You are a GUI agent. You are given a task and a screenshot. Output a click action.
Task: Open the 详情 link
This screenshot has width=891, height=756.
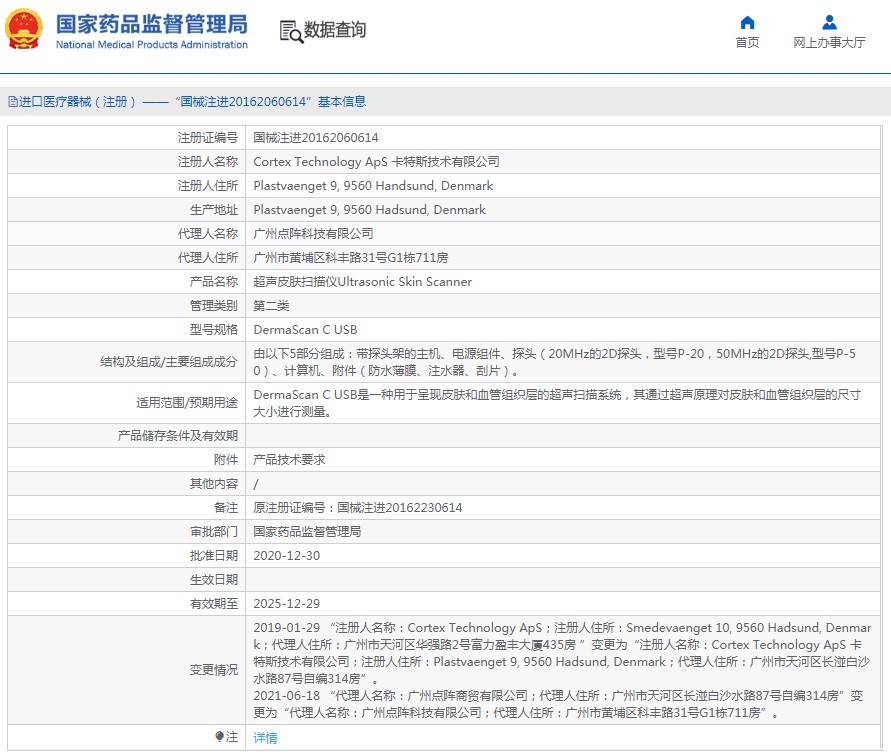[x=265, y=738]
